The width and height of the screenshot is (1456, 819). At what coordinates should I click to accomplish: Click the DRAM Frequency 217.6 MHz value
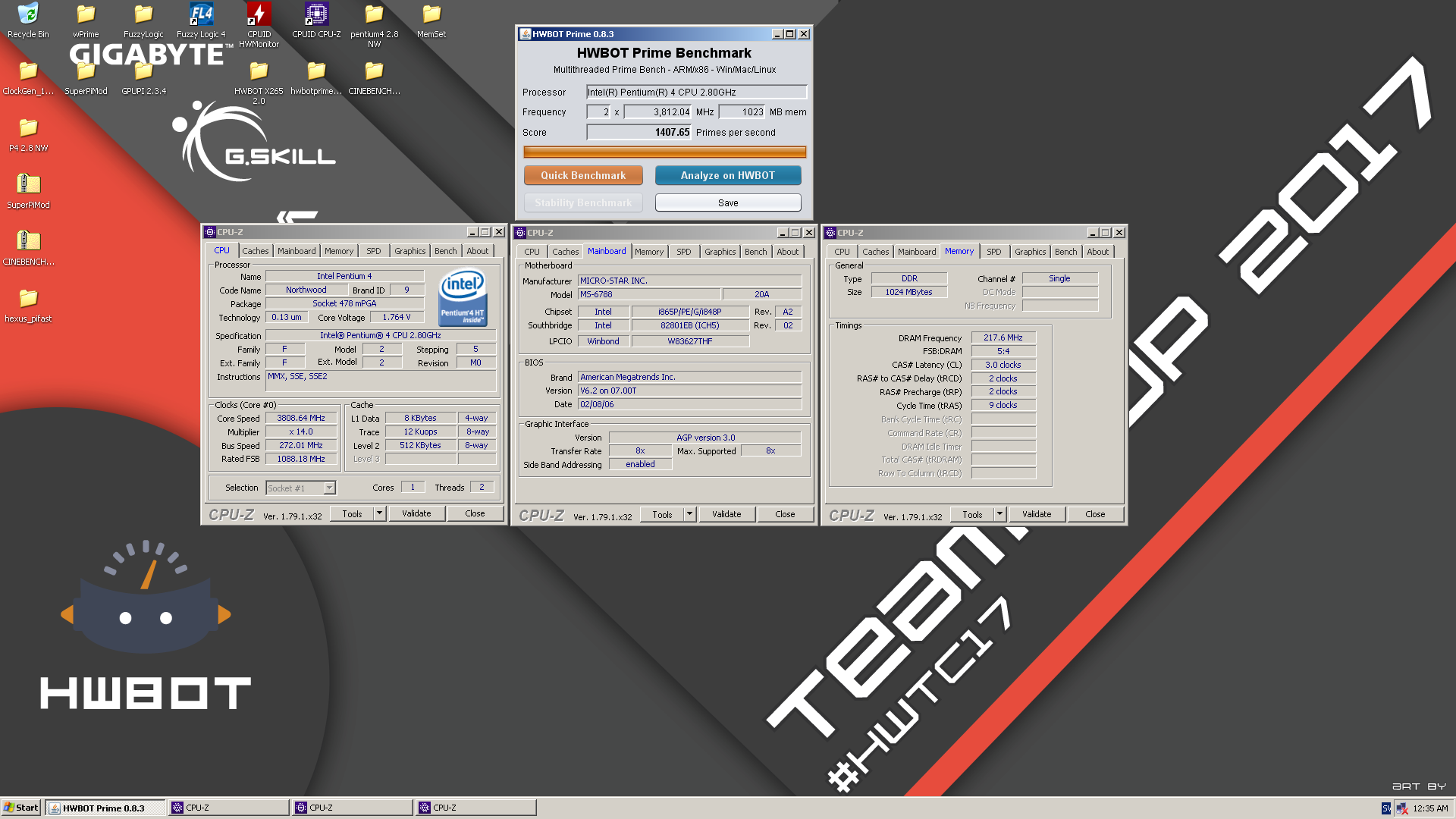tap(1003, 337)
